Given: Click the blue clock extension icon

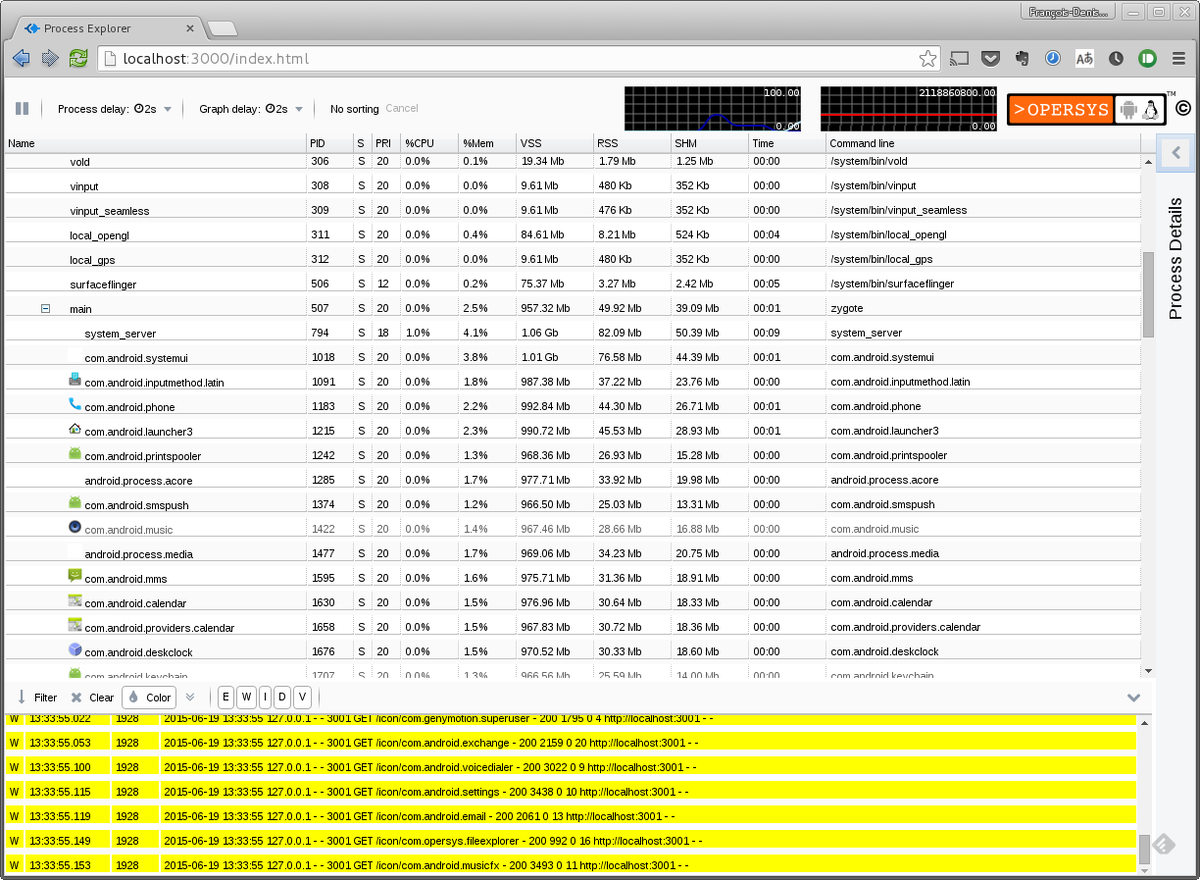Looking at the screenshot, I should 1053,59.
